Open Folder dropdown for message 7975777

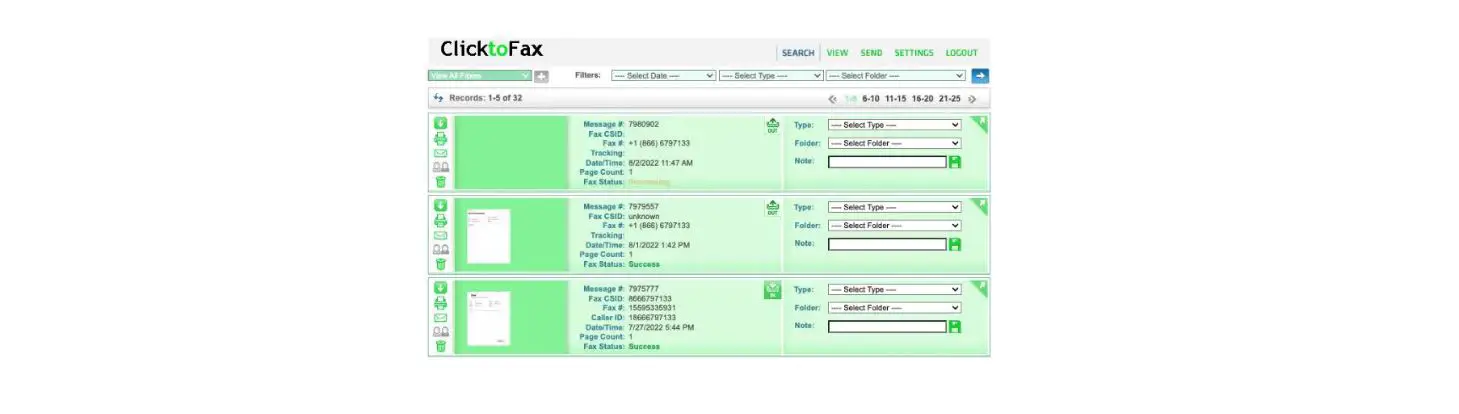894,308
